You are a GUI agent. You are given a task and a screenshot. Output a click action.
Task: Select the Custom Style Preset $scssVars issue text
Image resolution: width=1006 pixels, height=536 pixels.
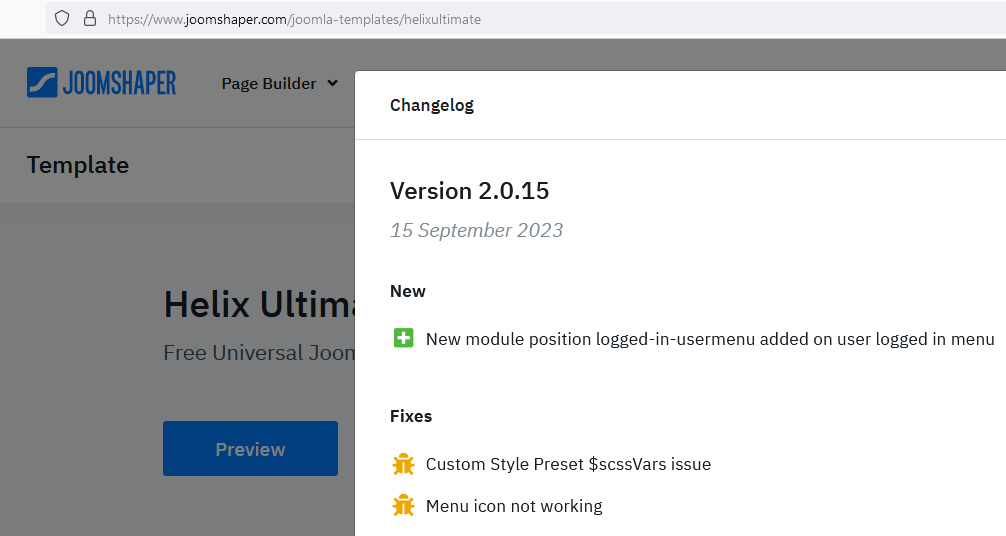[568, 464]
